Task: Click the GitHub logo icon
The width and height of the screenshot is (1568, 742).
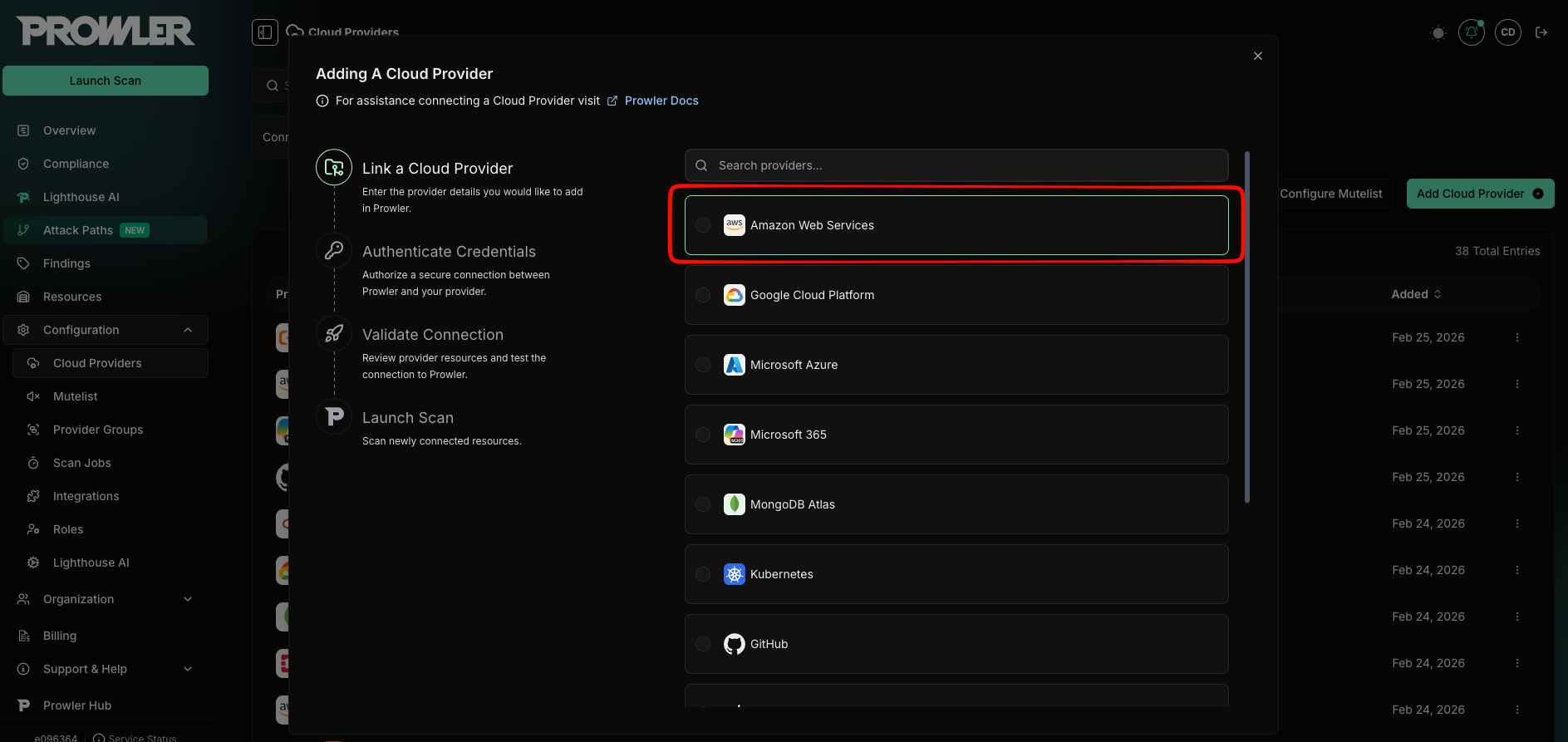Action: click(x=734, y=644)
